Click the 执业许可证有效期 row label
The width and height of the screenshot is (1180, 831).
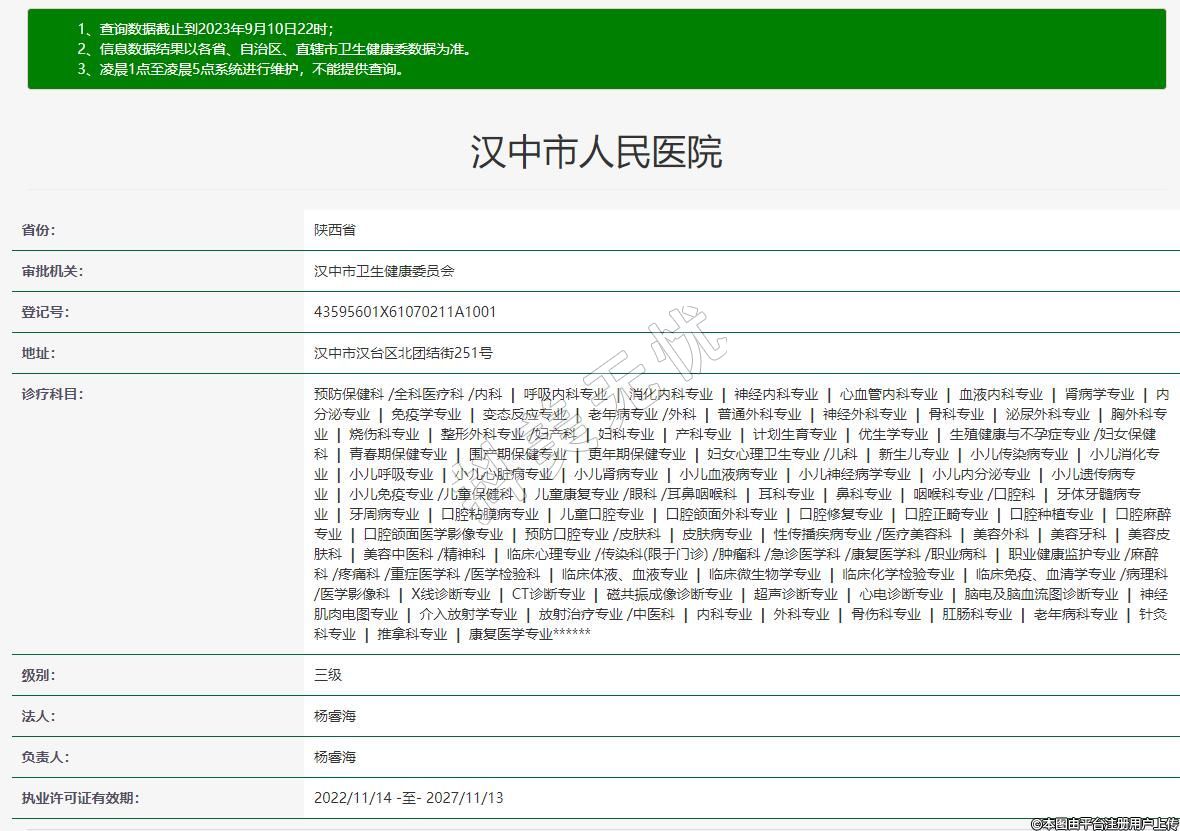pos(81,798)
